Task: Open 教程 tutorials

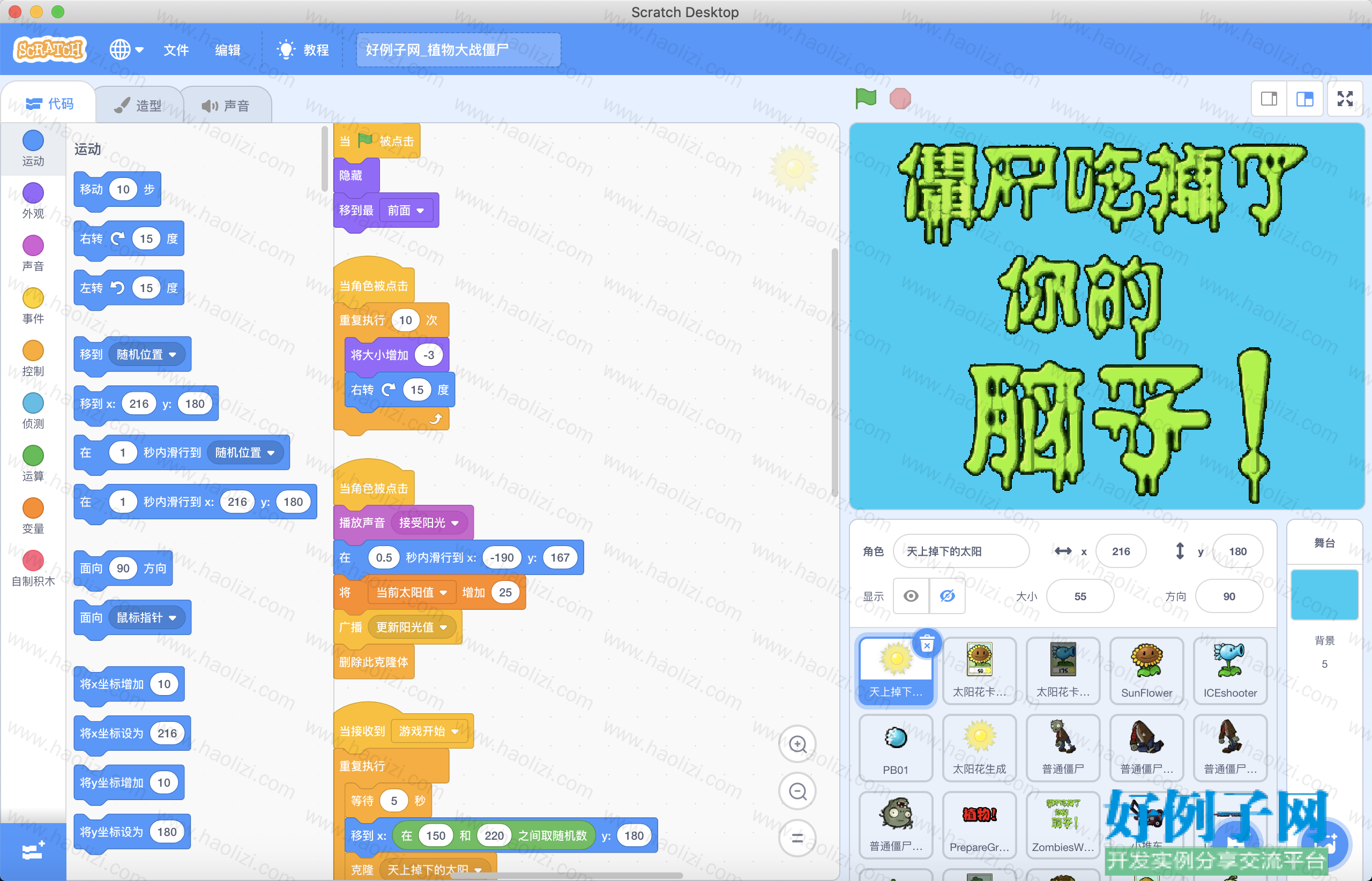Action: [303, 50]
